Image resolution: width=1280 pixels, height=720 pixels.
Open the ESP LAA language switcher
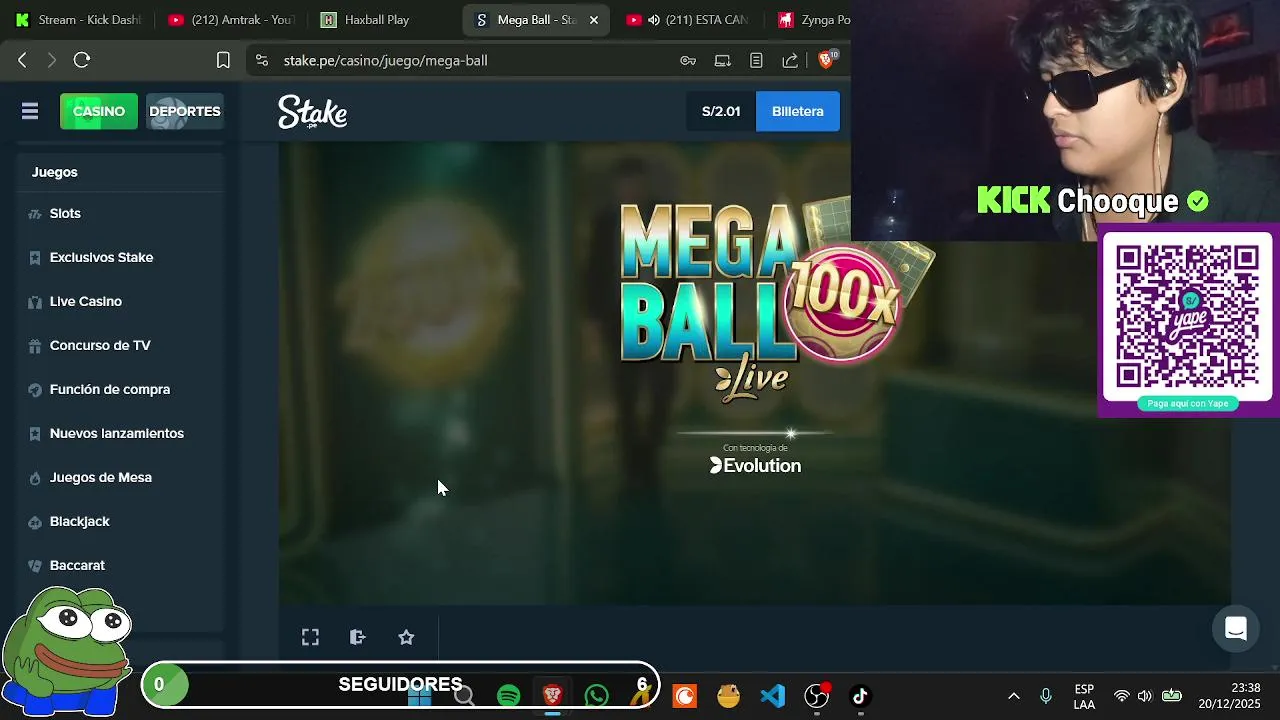click(x=1084, y=696)
